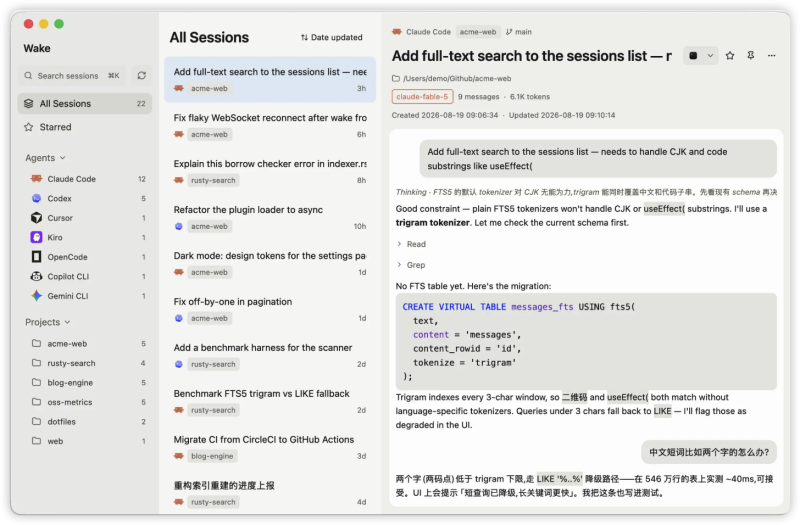Click the dotfiles project folder icon
The width and height of the screenshot is (800, 525).
(x=36, y=421)
